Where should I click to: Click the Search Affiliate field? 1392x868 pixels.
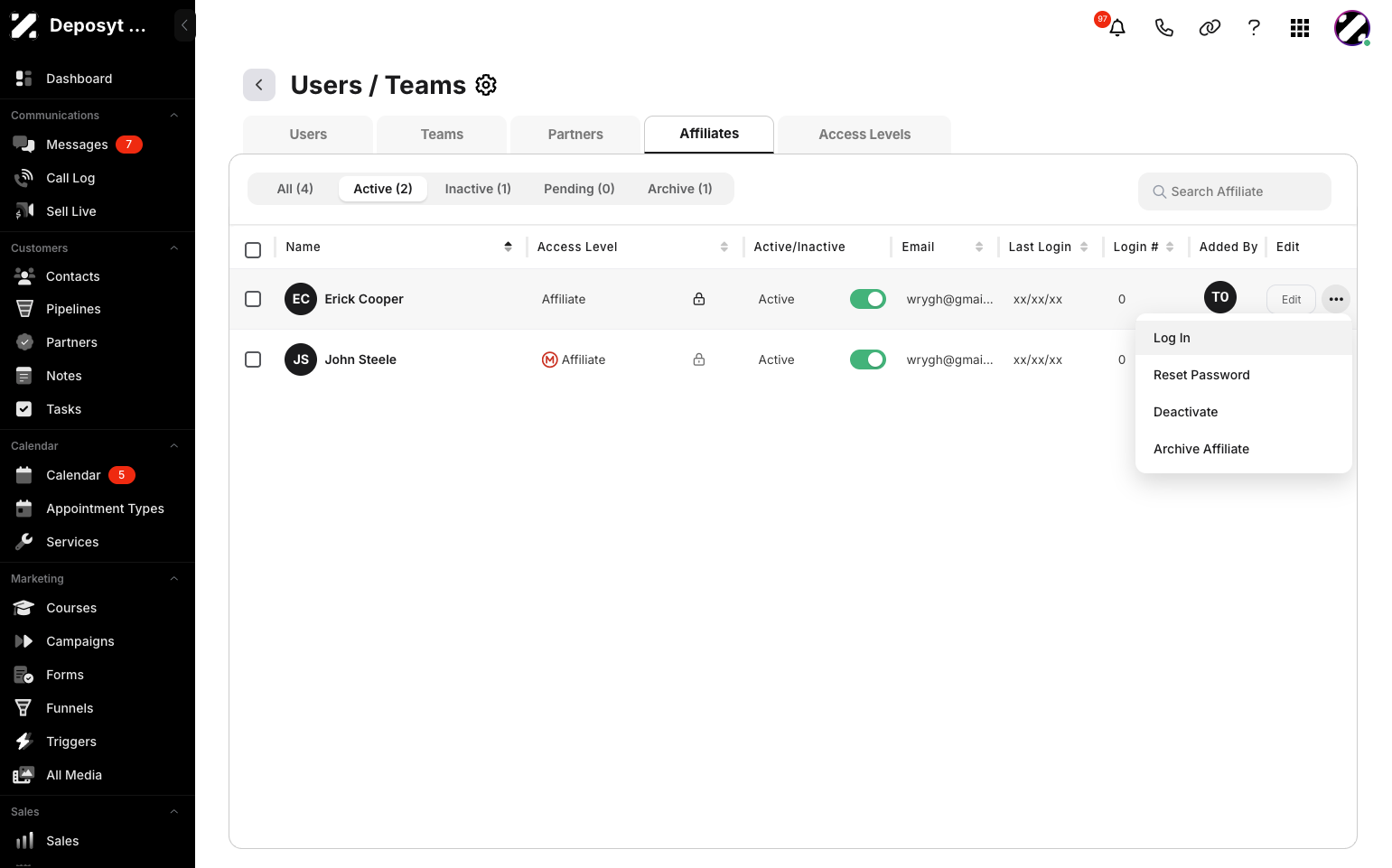tap(1235, 191)
